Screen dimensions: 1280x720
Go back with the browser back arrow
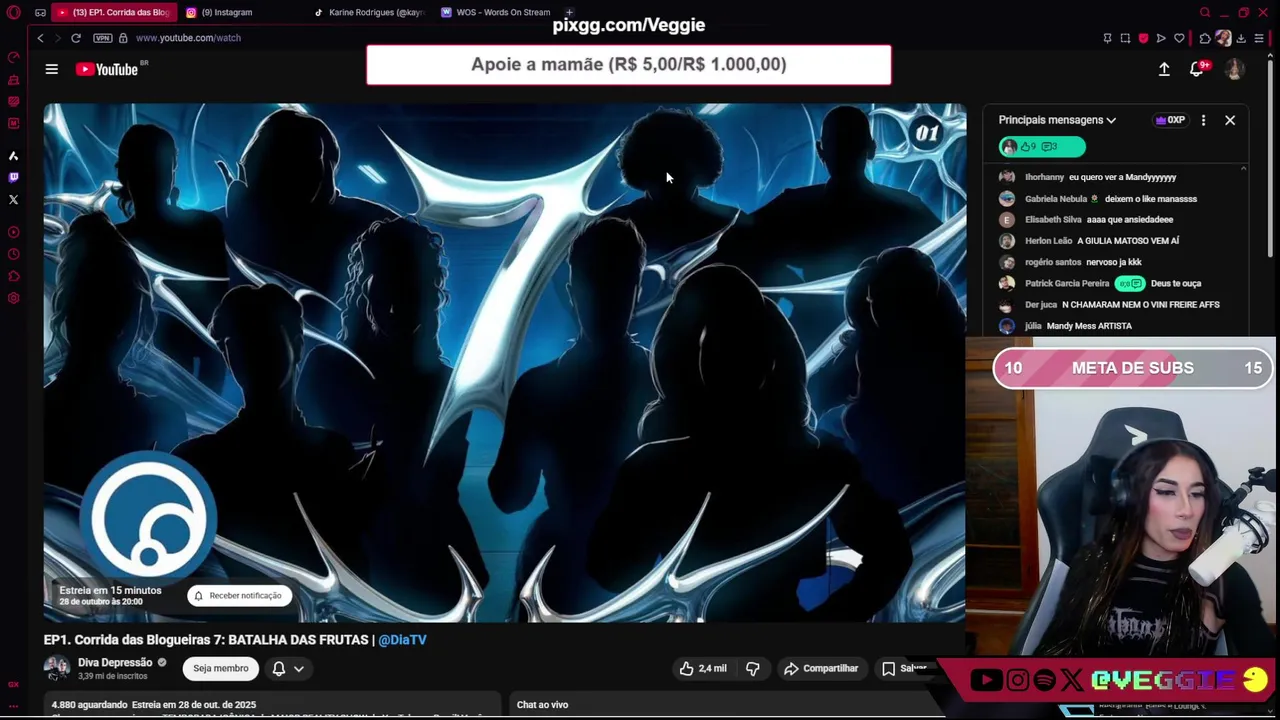(40, 38)
